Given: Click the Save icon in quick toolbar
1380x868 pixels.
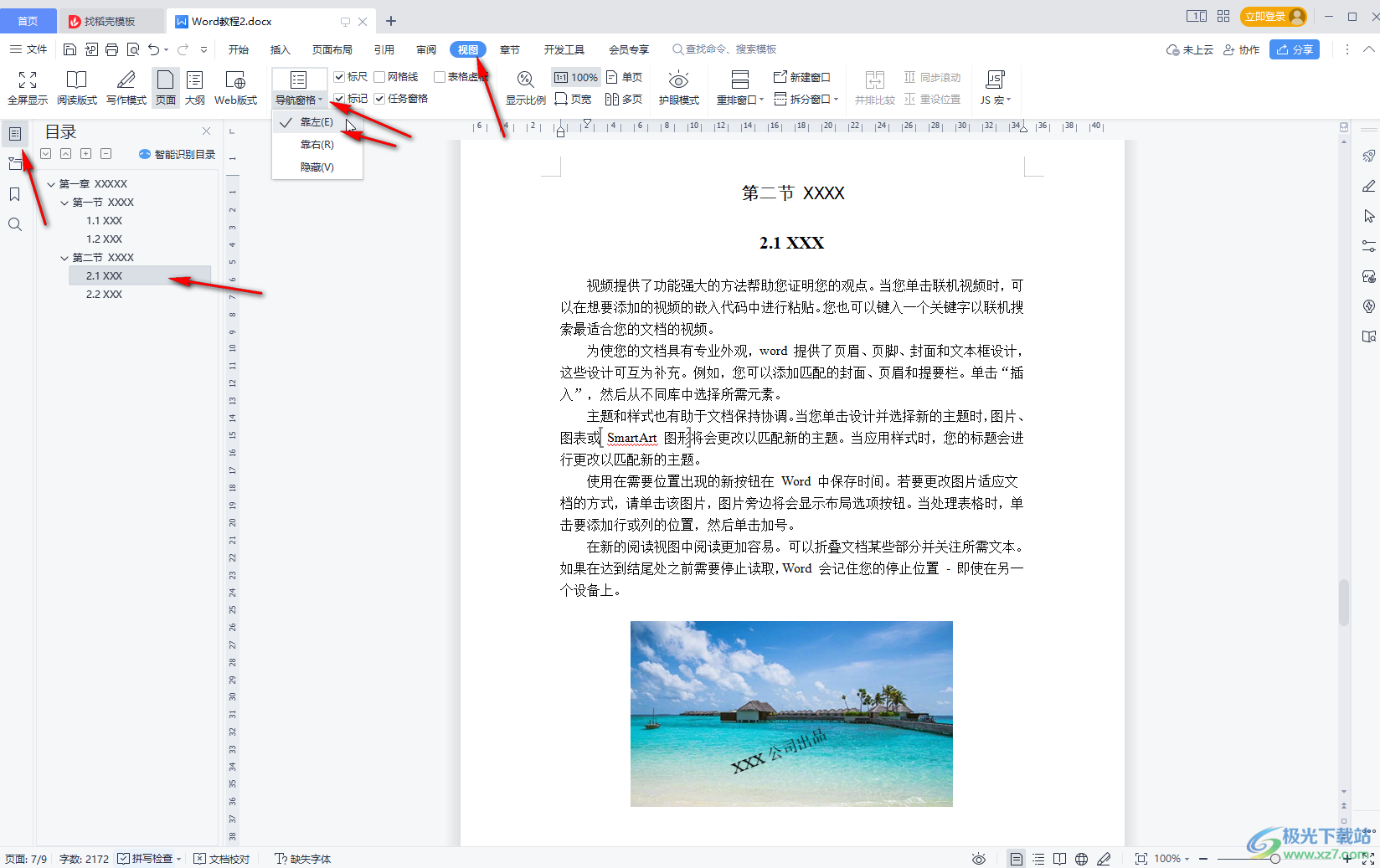Looking at the screenshot, I should point(70,49).
